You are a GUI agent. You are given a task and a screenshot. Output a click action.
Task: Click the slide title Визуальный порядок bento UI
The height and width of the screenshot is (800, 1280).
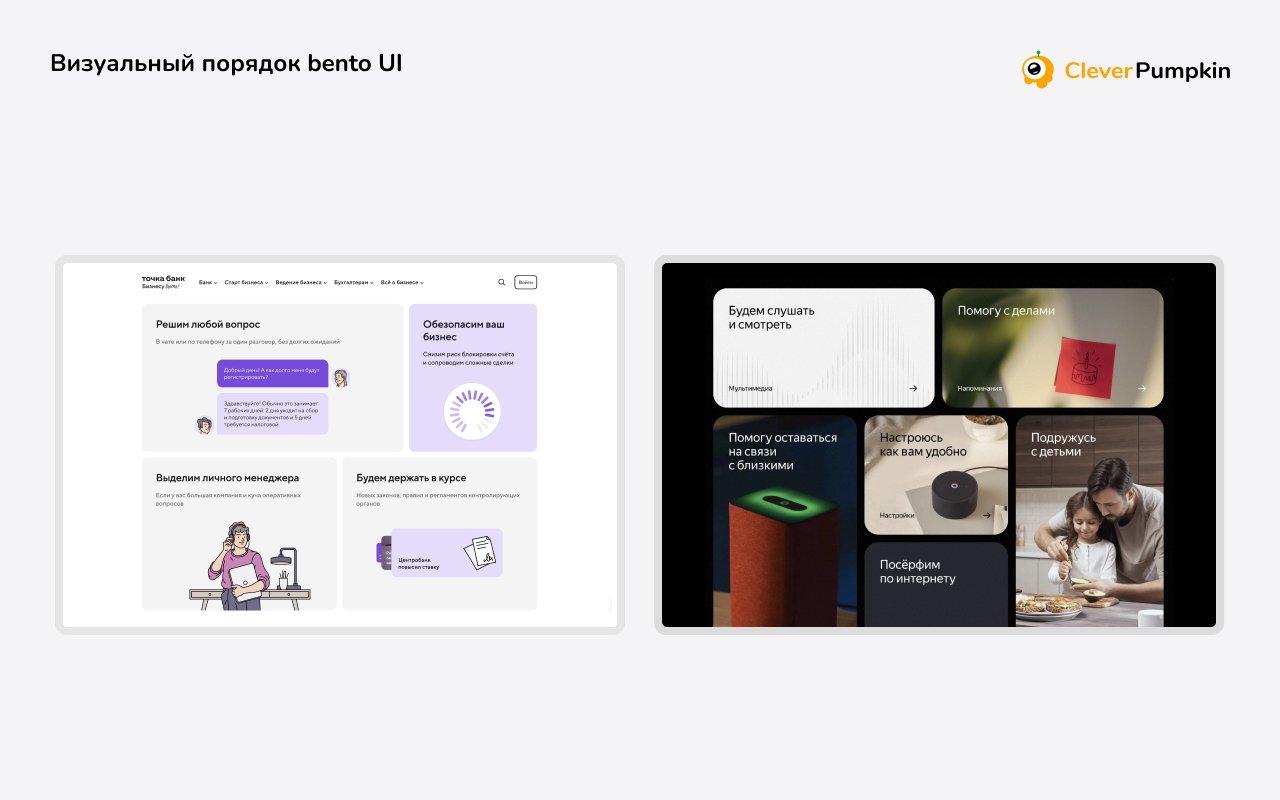click(x=226, y=63)
